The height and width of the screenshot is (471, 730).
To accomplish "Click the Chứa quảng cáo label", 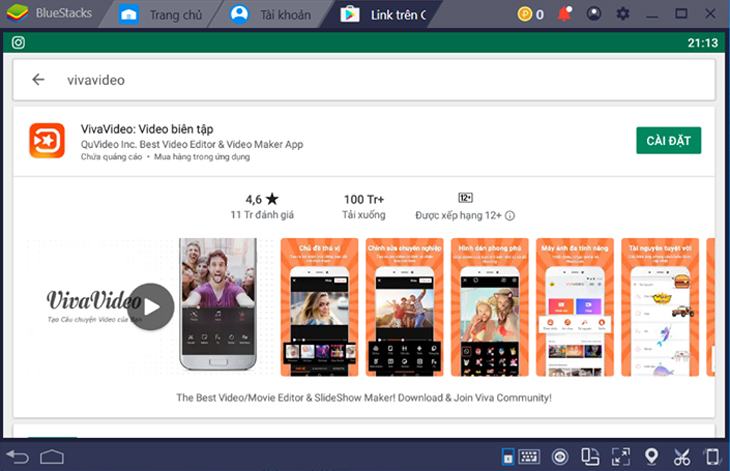I will 111,157.
